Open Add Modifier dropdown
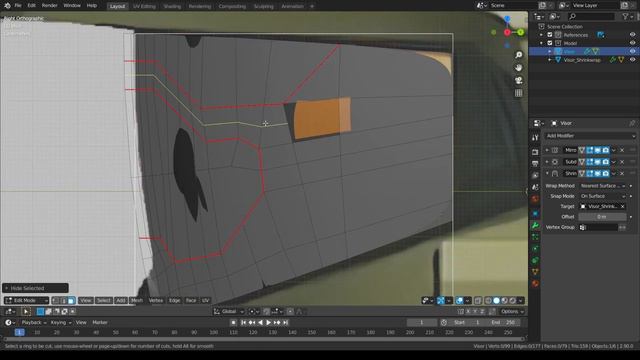 click(590, 136)
